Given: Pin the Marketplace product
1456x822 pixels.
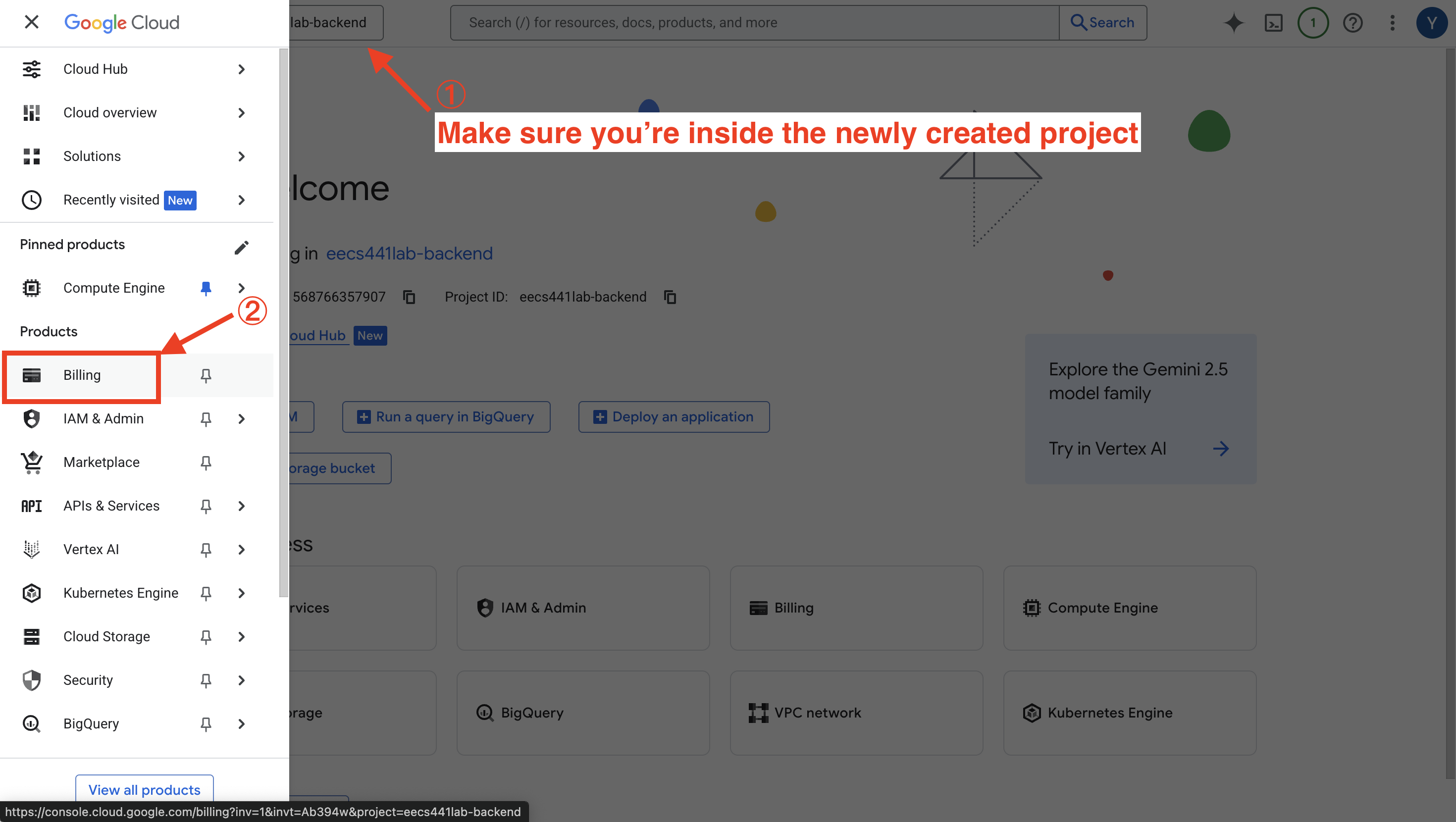Looking at the screenshot, I should click(206, 462).
